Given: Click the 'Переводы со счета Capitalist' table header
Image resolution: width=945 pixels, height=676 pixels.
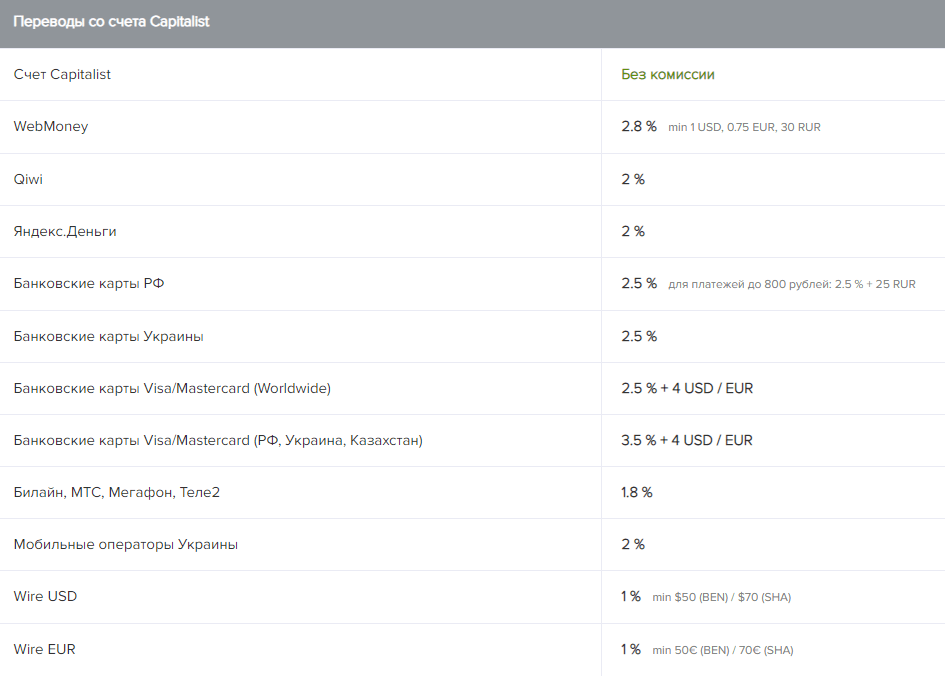Looking at the screenshot, I should point(111,22).
